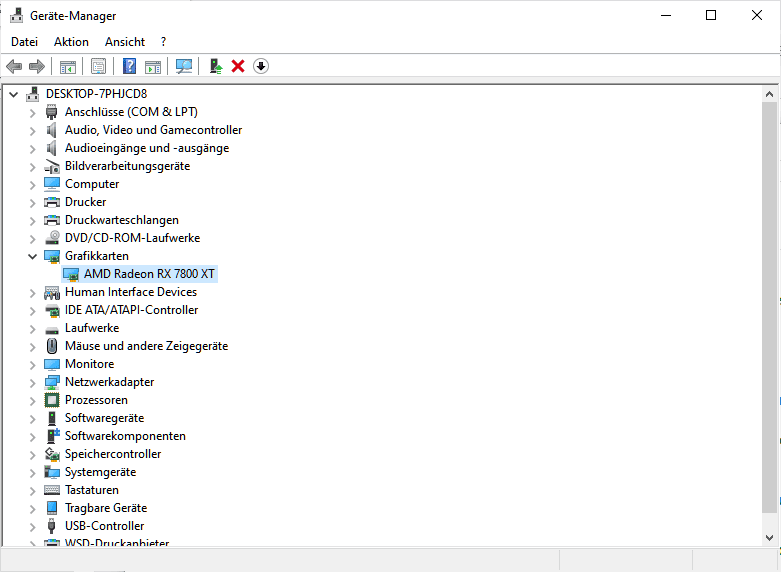Click the DVD/CD-ROM-Laufwerke disc icon
The width and height of the screenshot is (781, 572).
[x=52, y=238]
